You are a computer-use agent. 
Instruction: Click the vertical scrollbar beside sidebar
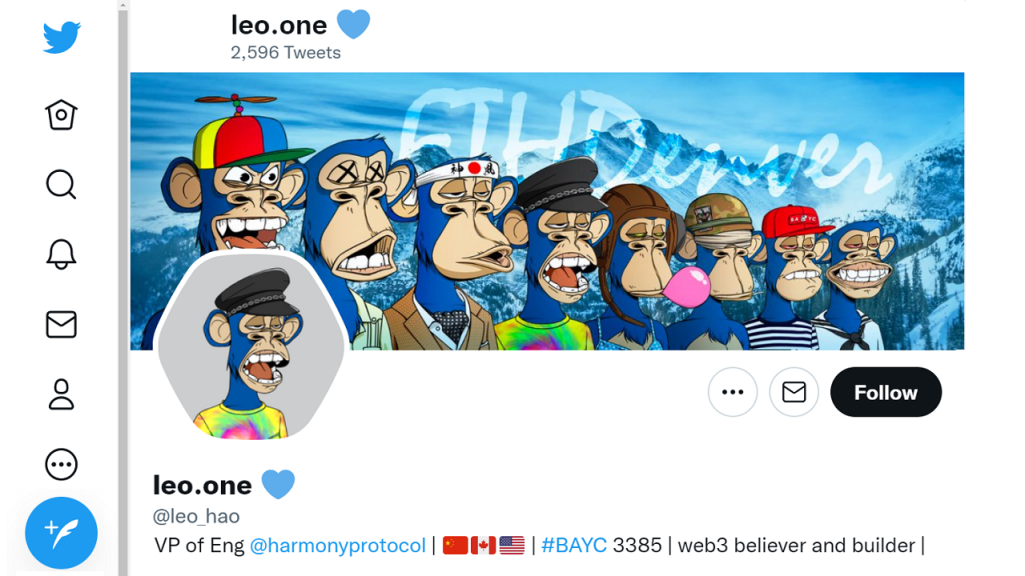[123, 288]
